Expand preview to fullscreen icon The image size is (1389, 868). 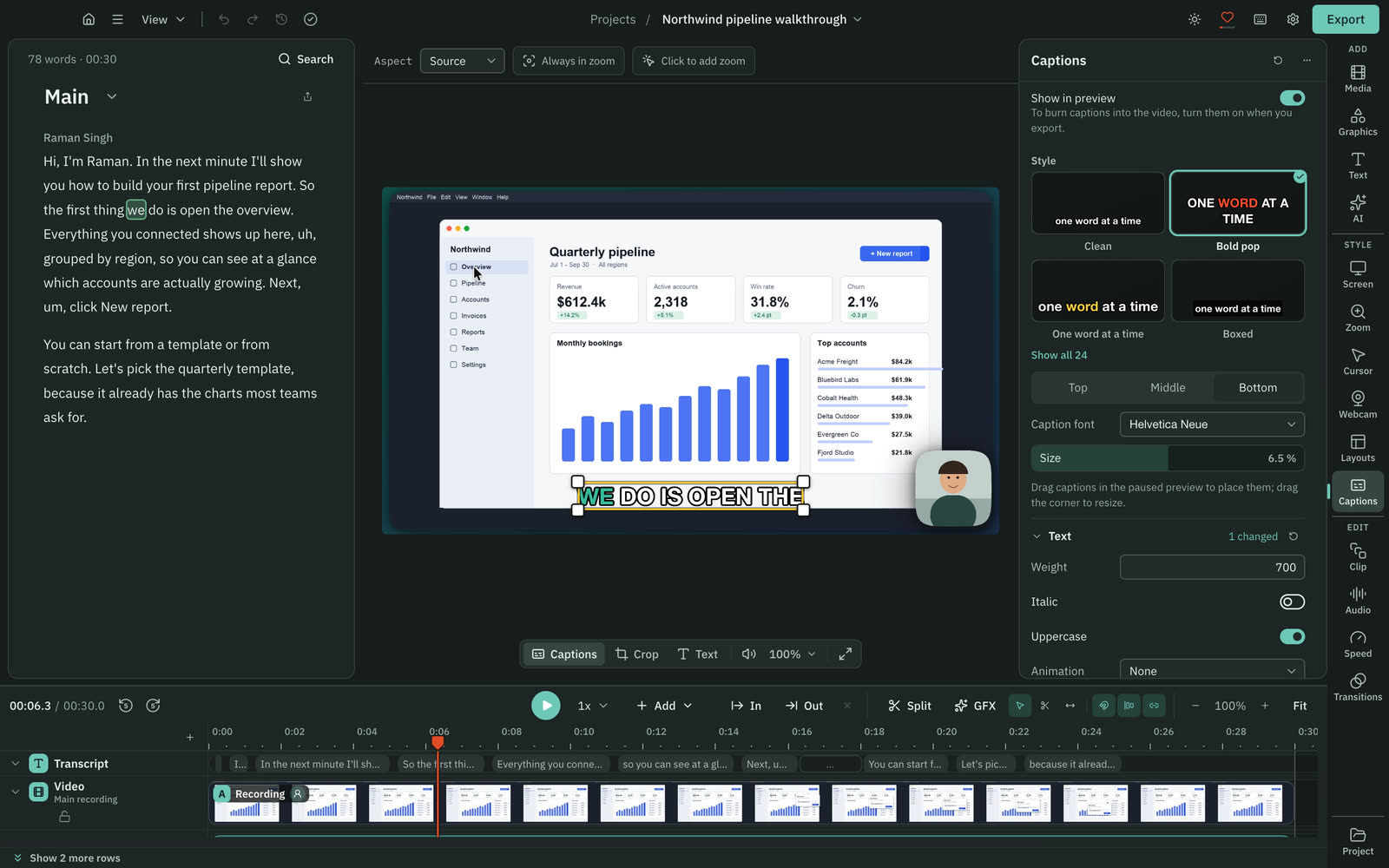coord(845,654)
